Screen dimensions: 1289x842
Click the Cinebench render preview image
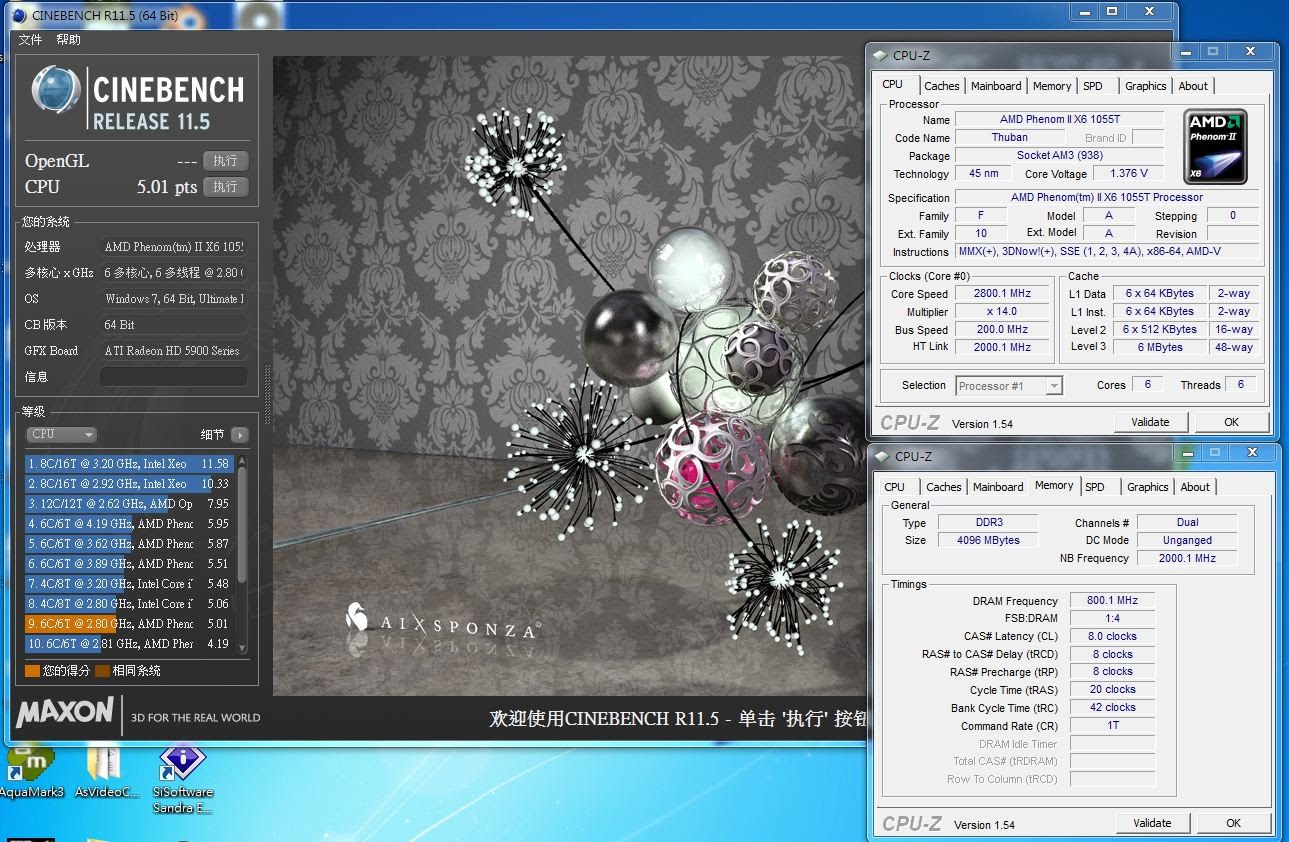[x=570, y=375]
